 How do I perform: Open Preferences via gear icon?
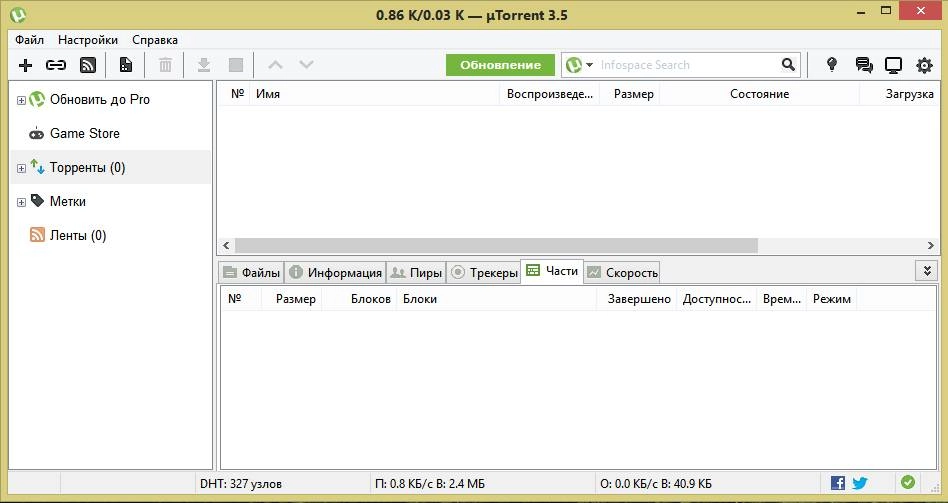click(x=924, y=65)
